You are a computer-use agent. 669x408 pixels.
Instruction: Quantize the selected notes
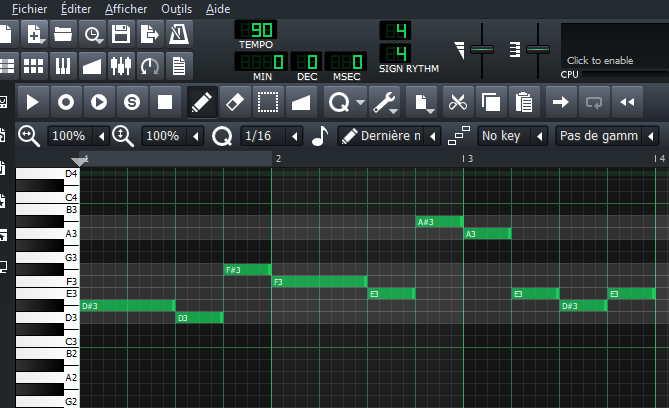point(339,102)
